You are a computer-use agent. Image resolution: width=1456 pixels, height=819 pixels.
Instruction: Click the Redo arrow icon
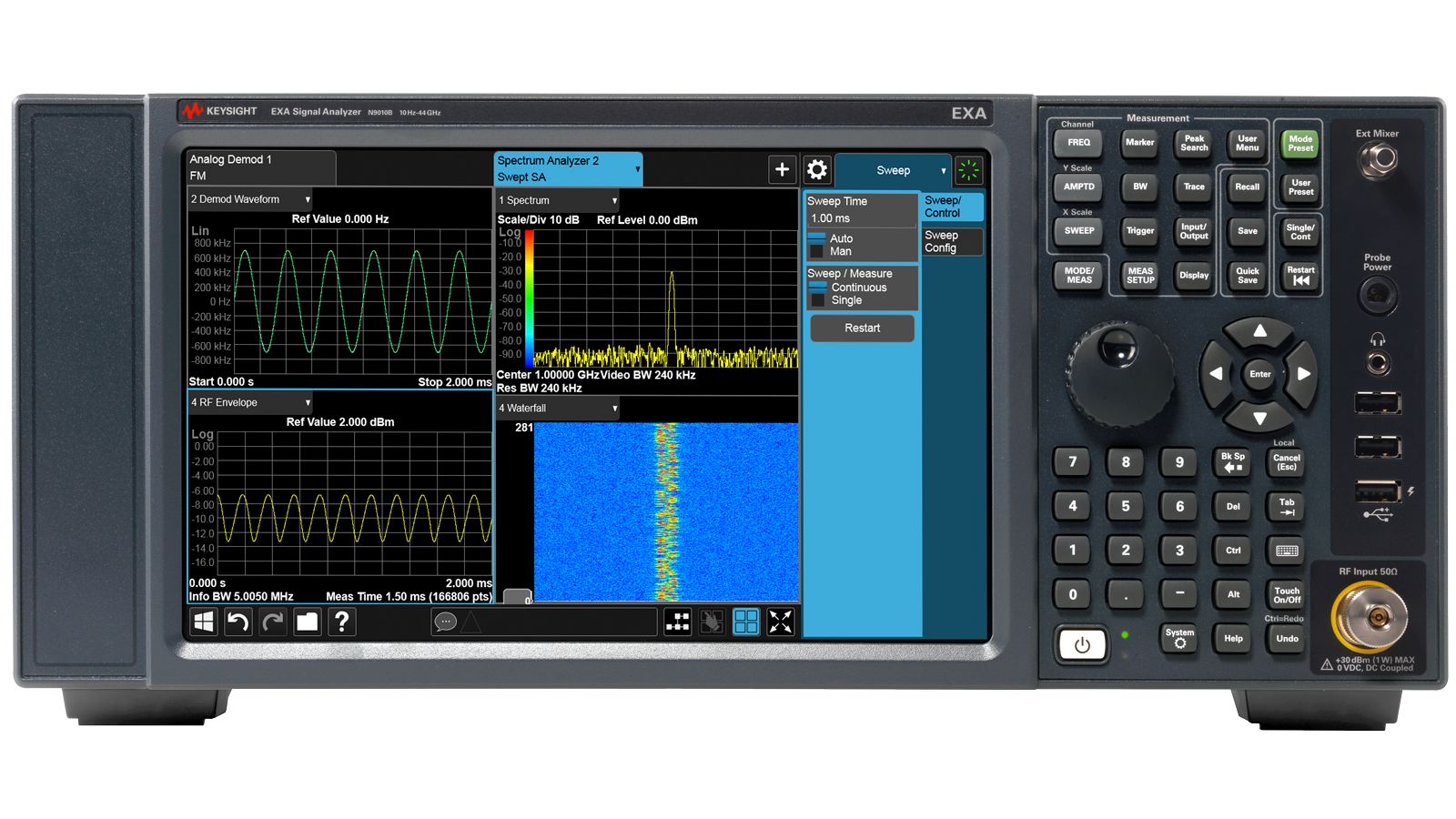[272, 622]
